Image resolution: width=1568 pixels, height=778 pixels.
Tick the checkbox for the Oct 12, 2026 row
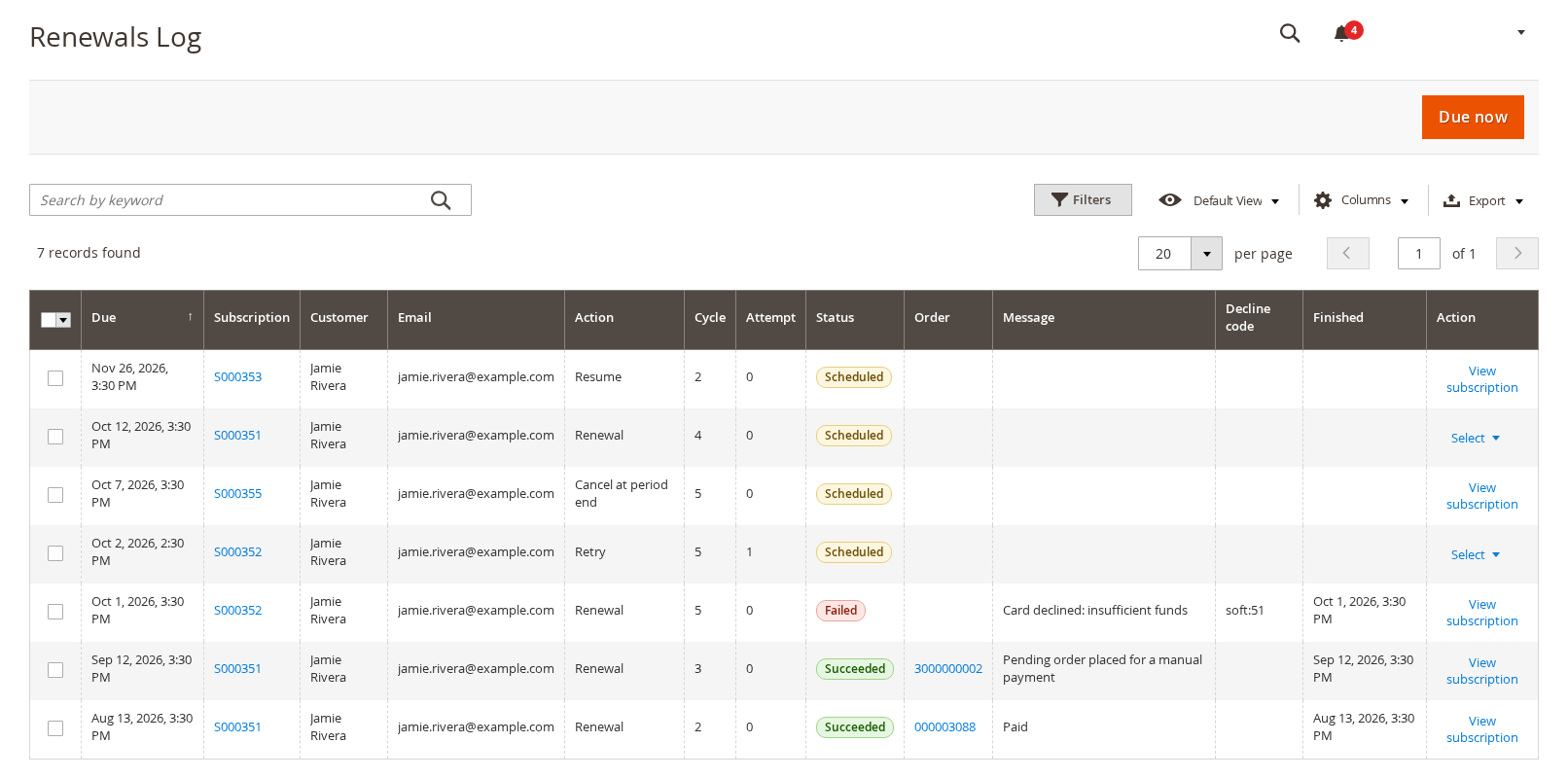tap(55, 437)
